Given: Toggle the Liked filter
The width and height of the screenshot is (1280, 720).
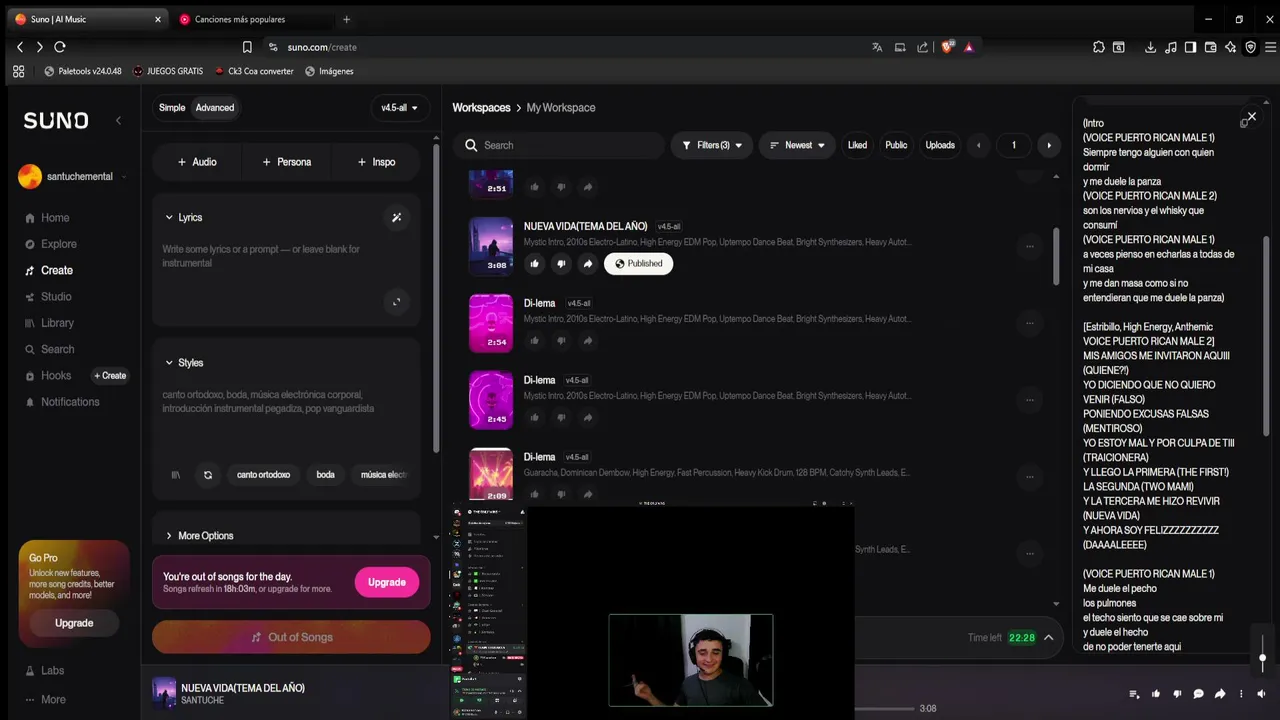Looking at the screenshot, I should click(x=858, y=145).
